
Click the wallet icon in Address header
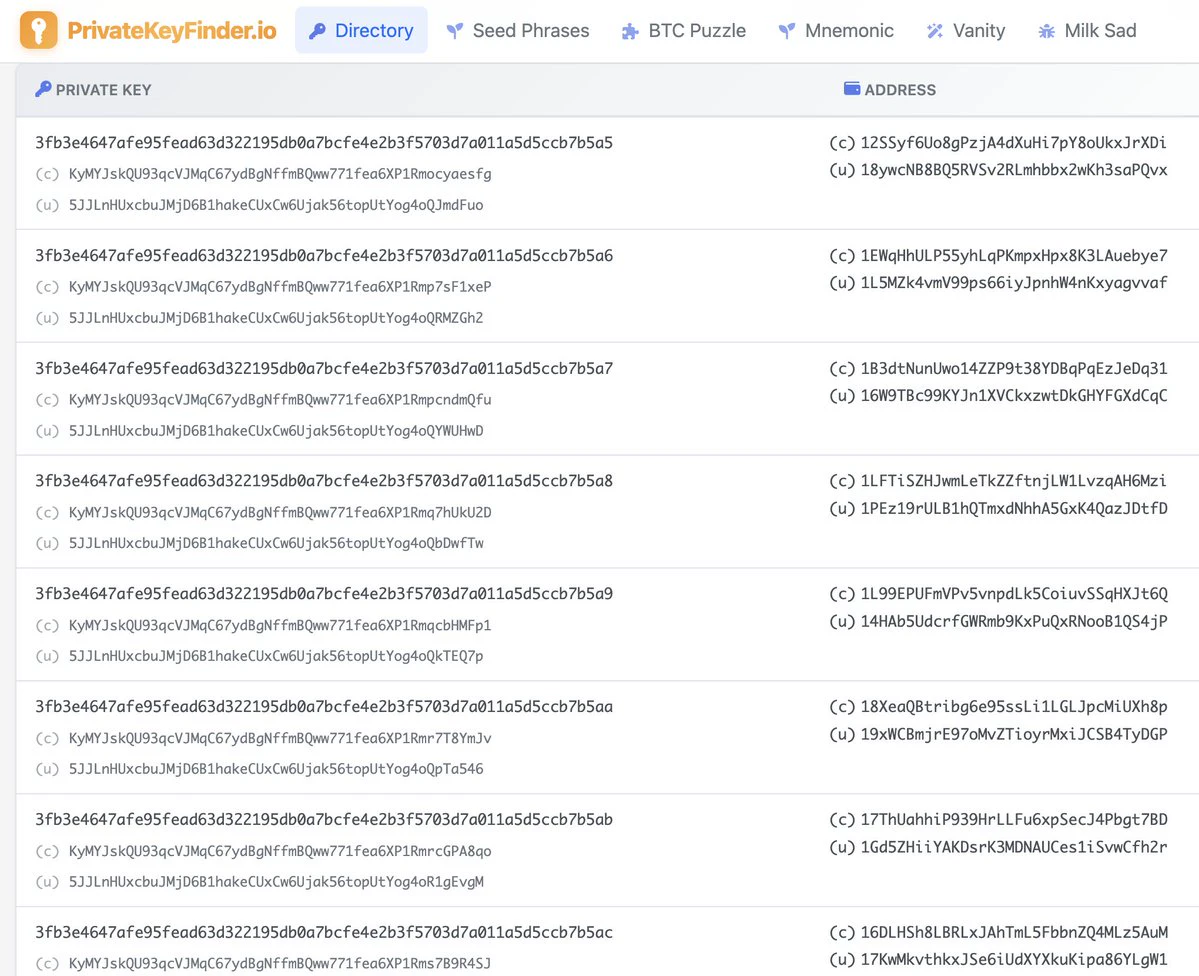(852, 89)
